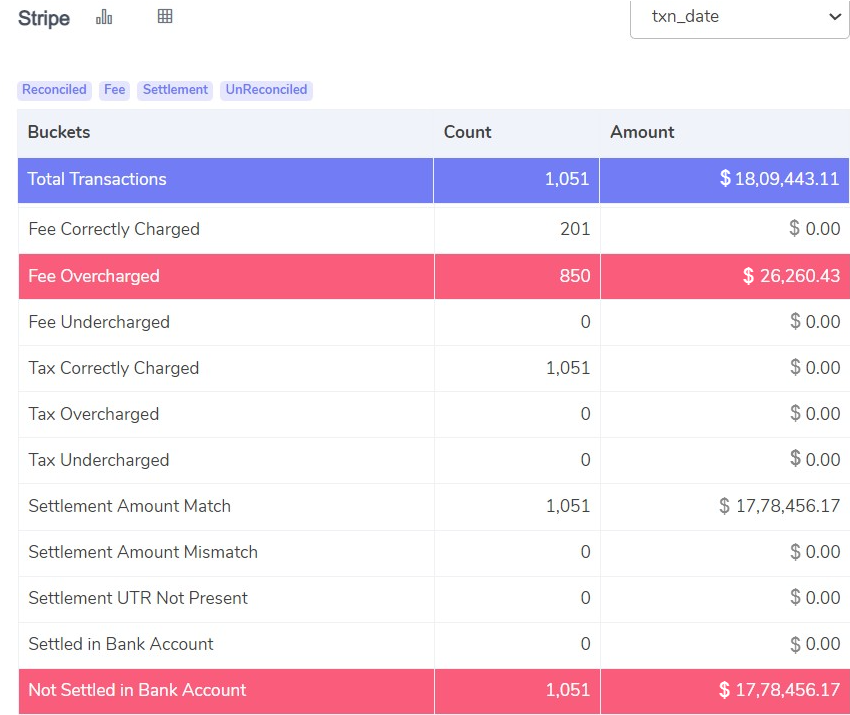Toggle the Settlement filter chip
The image size is (850, 715).
[x=175, y=90]
